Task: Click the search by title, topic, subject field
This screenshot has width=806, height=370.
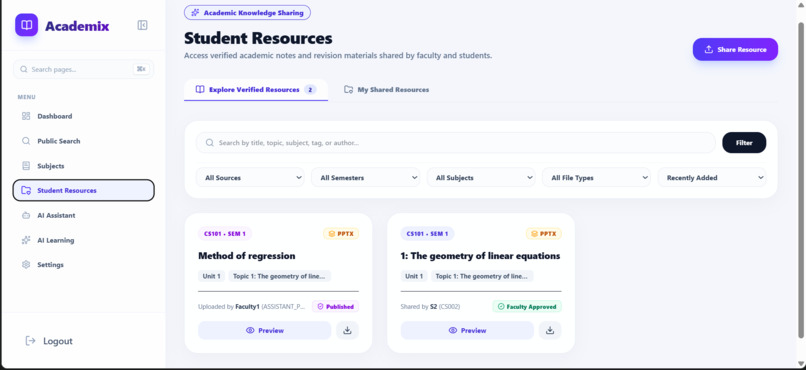Action: pos(455,143)
